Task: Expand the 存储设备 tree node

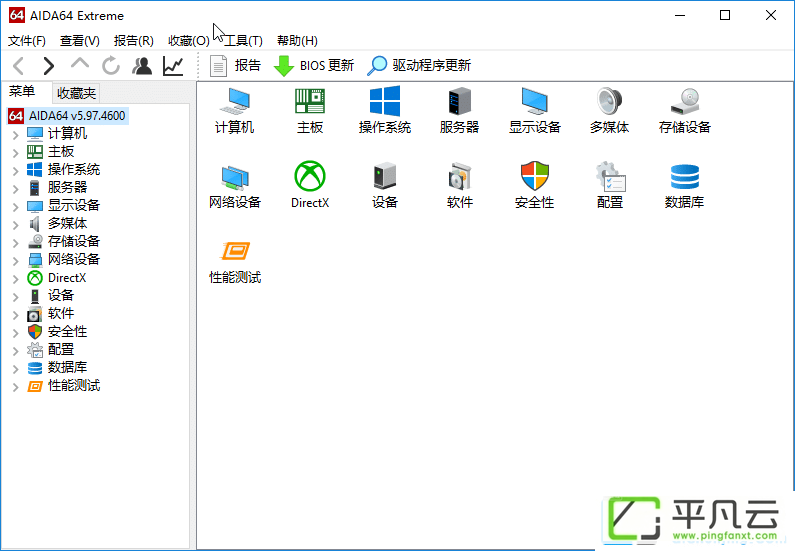Action: coord(15,243)
